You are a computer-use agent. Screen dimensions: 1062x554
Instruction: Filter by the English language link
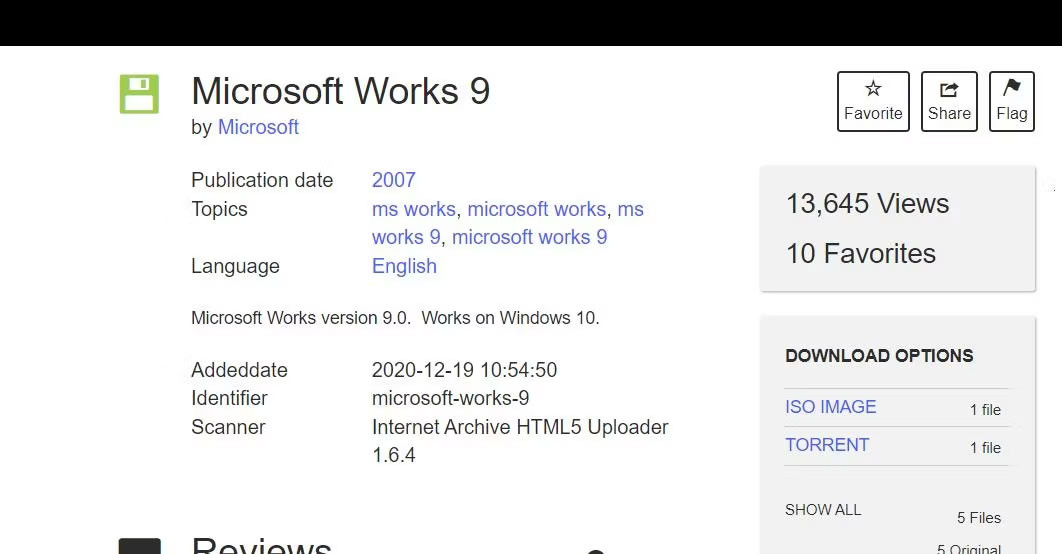[x=404, y=266]
